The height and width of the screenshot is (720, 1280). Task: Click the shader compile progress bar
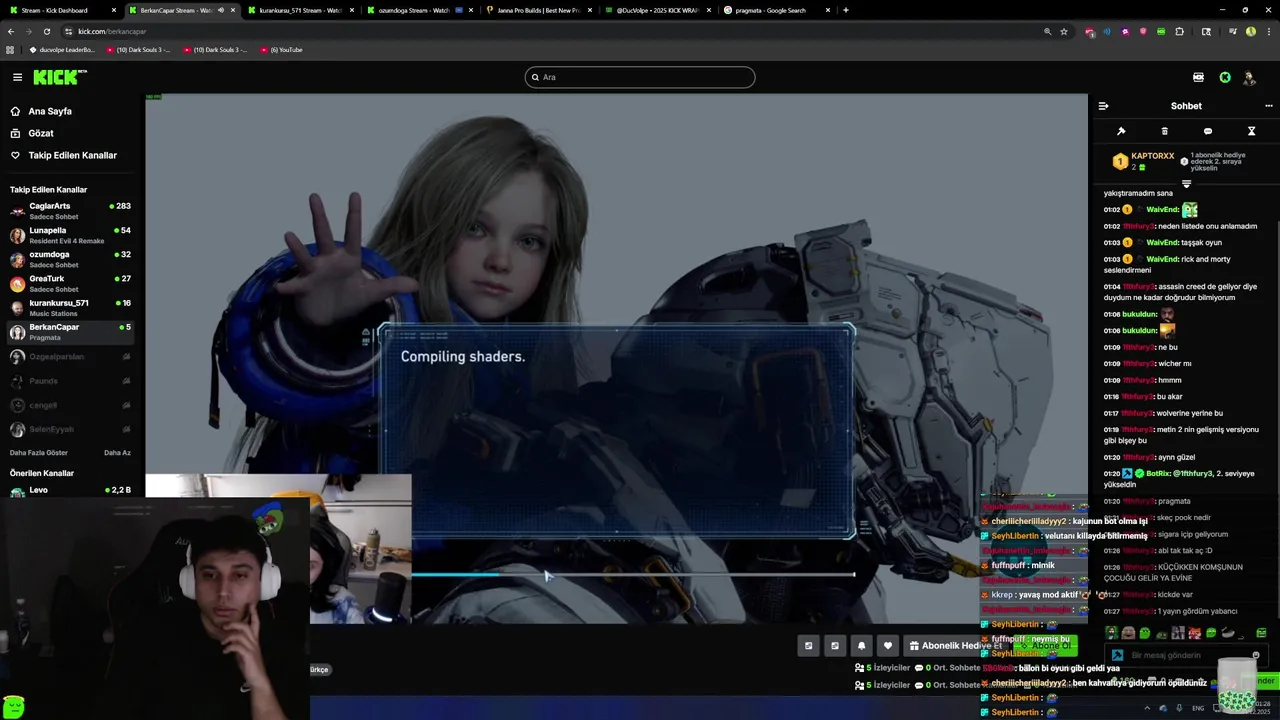point(634,574)
